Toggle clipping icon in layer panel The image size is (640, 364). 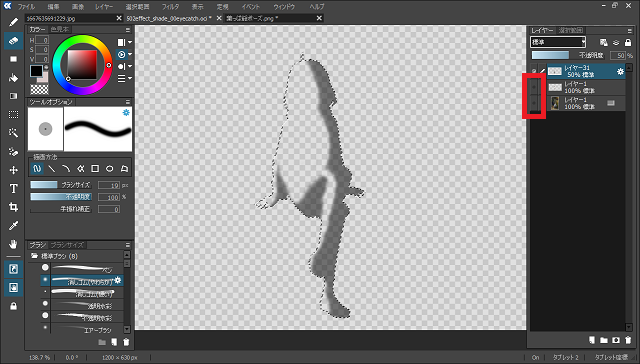click(x=616, y=42)
